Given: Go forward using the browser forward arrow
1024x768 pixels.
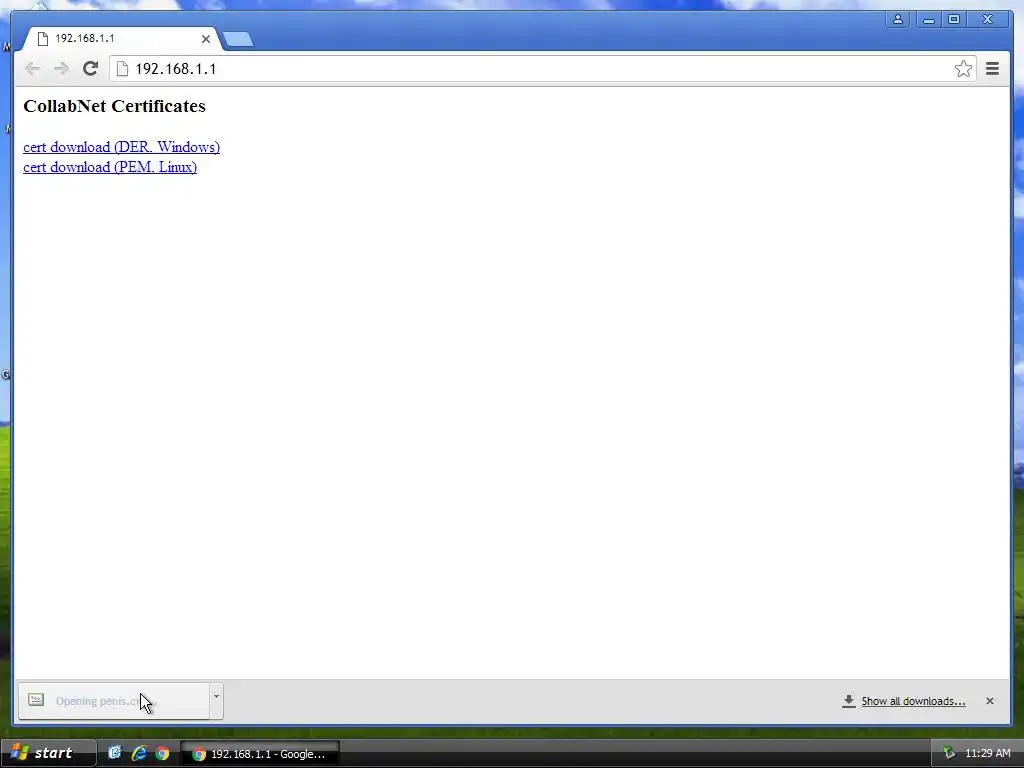Looking at the screenshot, I should pos(61,69).
